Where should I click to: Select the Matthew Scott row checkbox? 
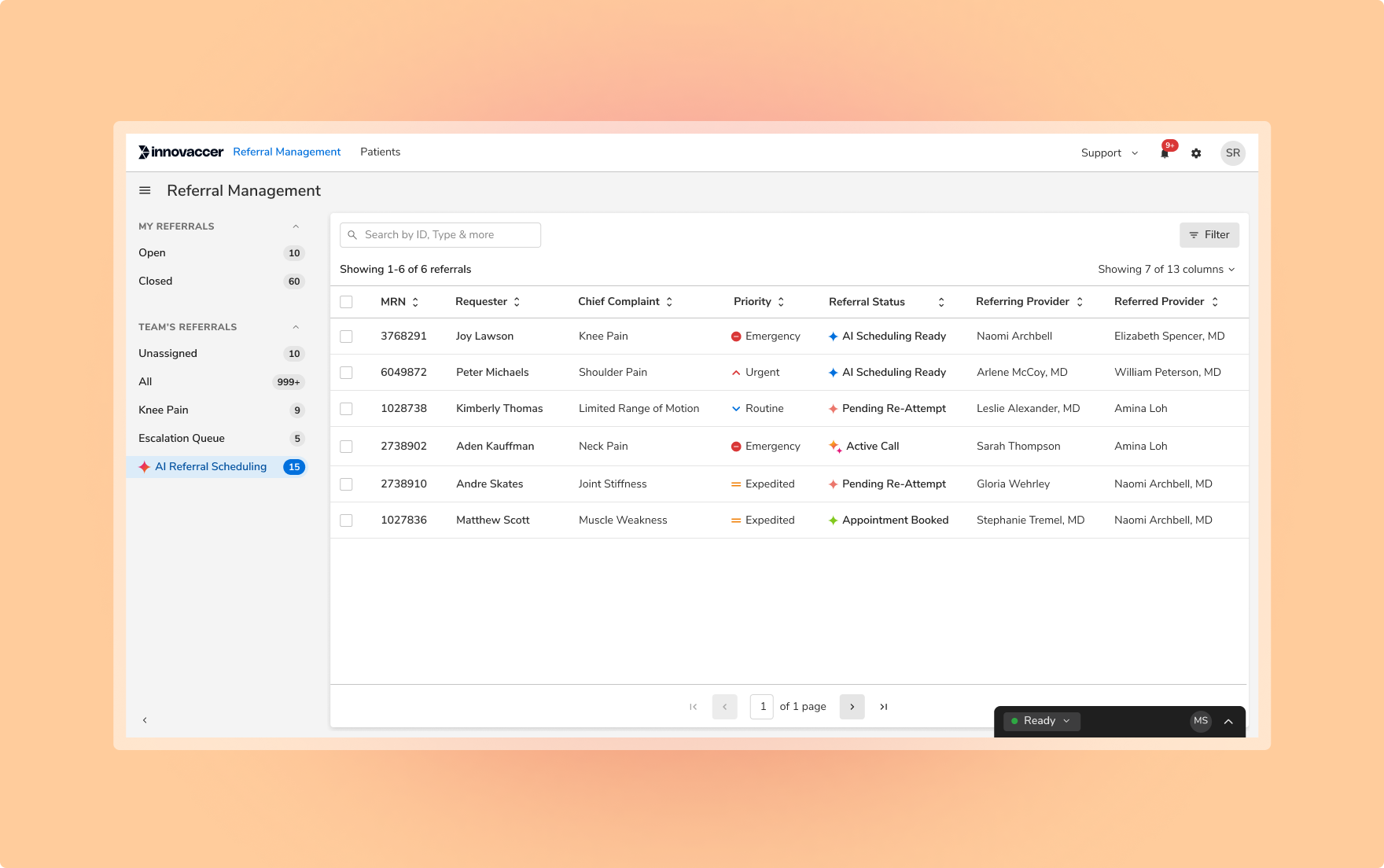pyautogui.click(x=346, y=520)
